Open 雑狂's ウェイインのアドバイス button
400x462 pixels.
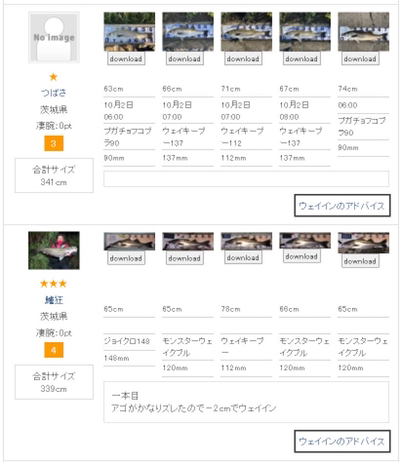[x=342, y=441]
